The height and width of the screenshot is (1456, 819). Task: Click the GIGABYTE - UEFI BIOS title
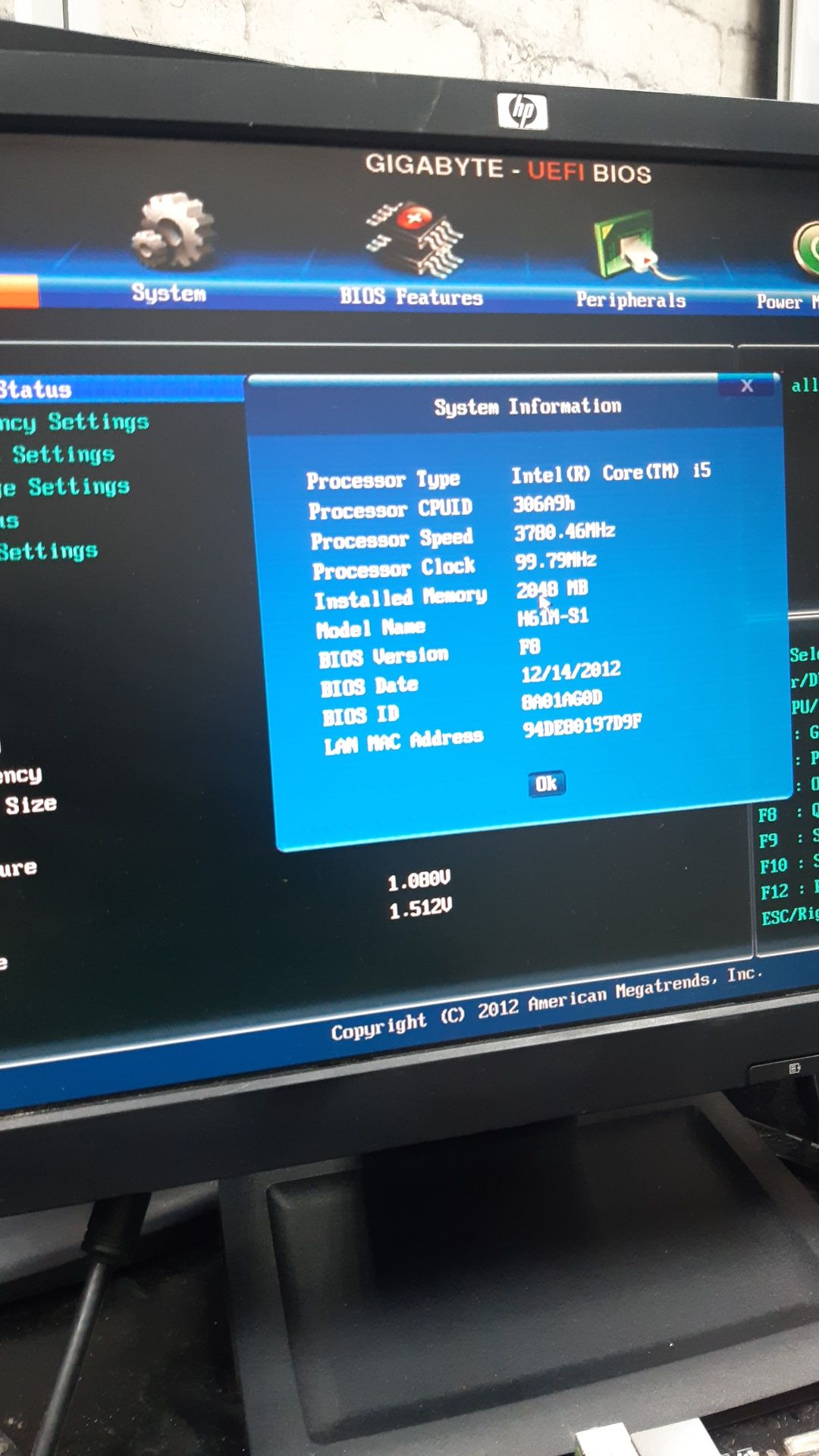tap(508, 168)
